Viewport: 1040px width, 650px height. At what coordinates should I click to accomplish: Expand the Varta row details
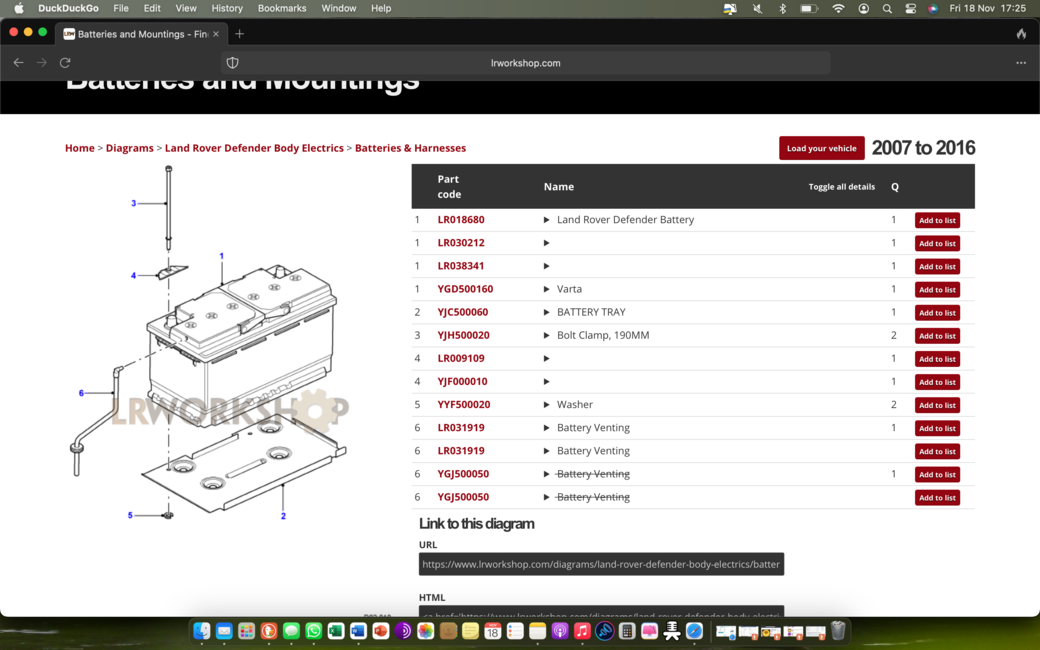547,289
